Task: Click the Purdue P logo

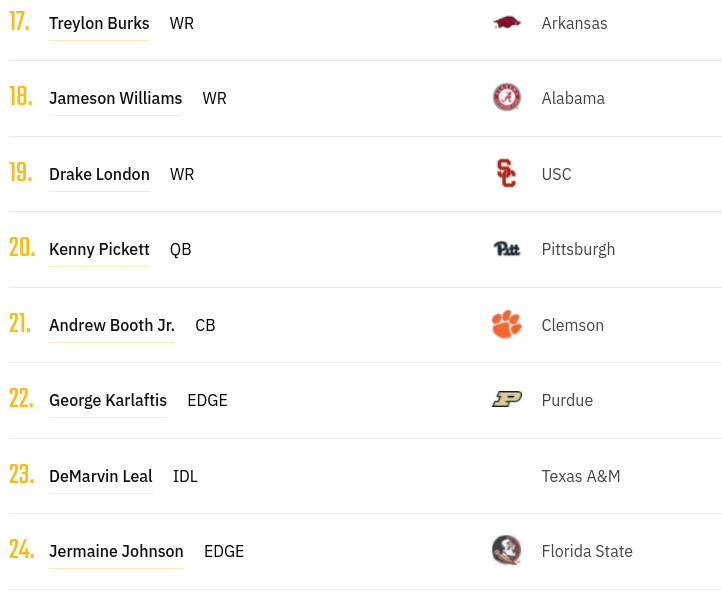Action: (x=507, y=399)
